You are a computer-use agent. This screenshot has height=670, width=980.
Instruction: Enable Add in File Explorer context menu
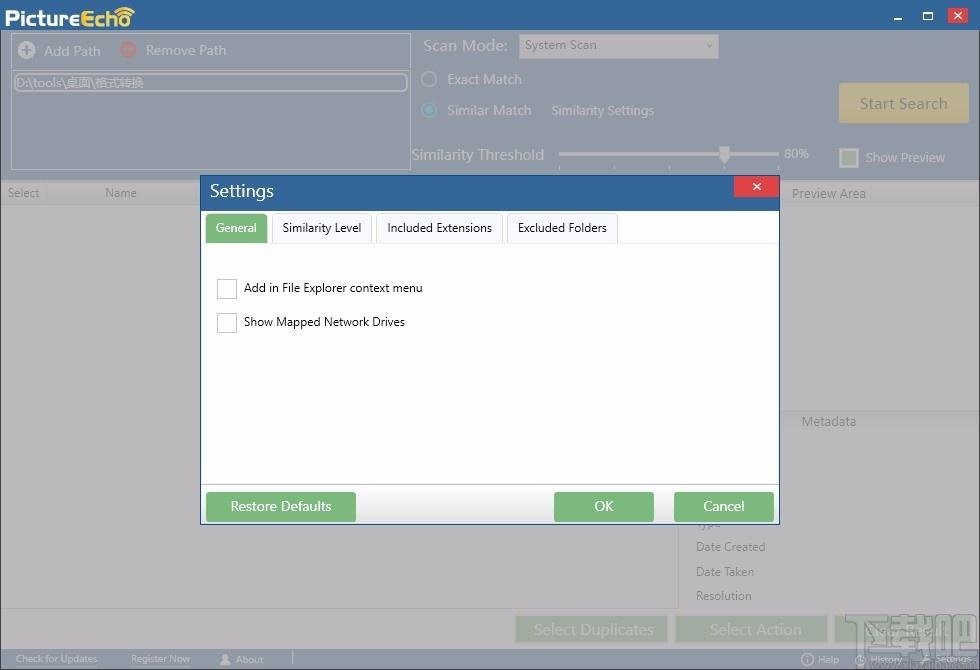226,288
